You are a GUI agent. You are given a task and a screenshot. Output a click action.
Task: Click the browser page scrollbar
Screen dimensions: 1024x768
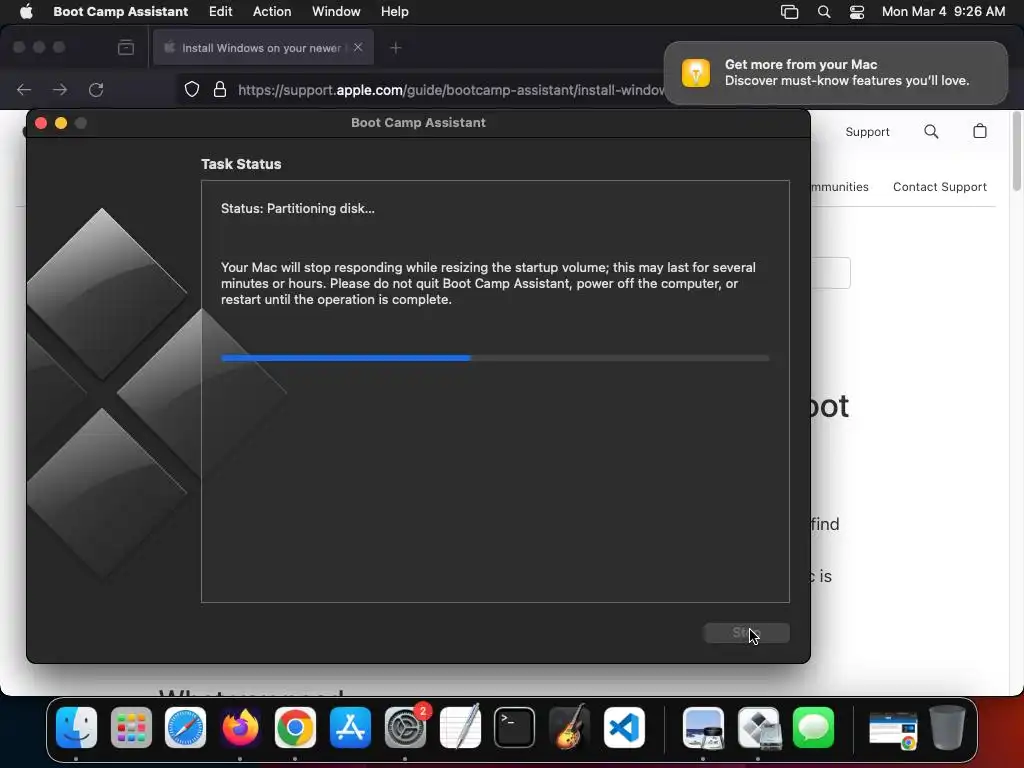click(1016, 152)
